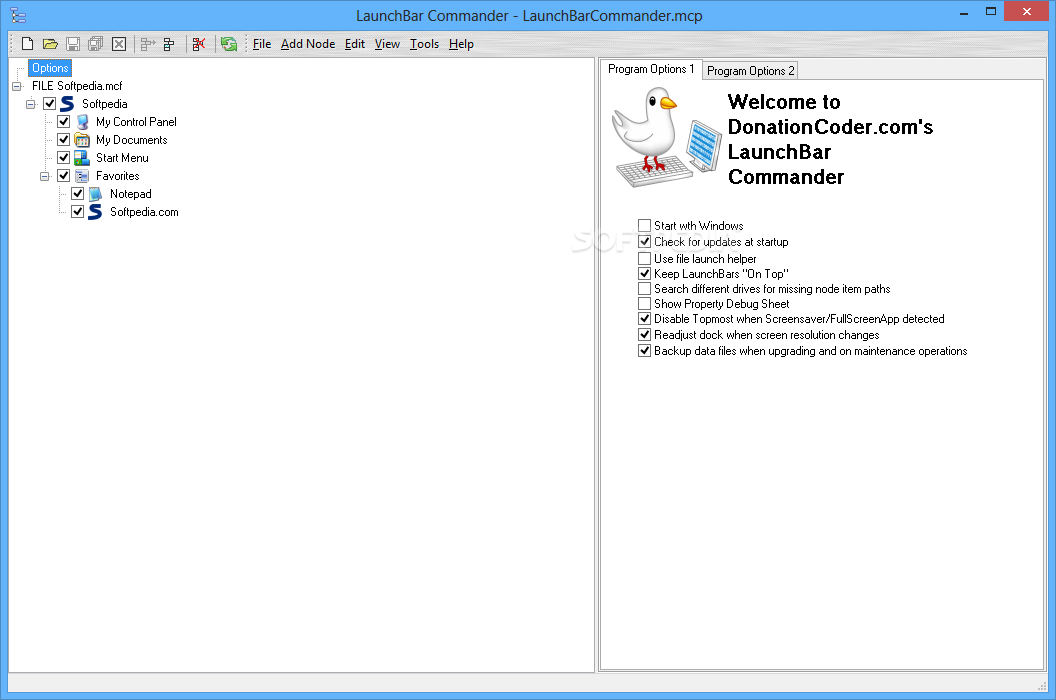The image size is (1056, 700).
Task: Click the Save floppy disk icon
Action: (x=73, y=44)
